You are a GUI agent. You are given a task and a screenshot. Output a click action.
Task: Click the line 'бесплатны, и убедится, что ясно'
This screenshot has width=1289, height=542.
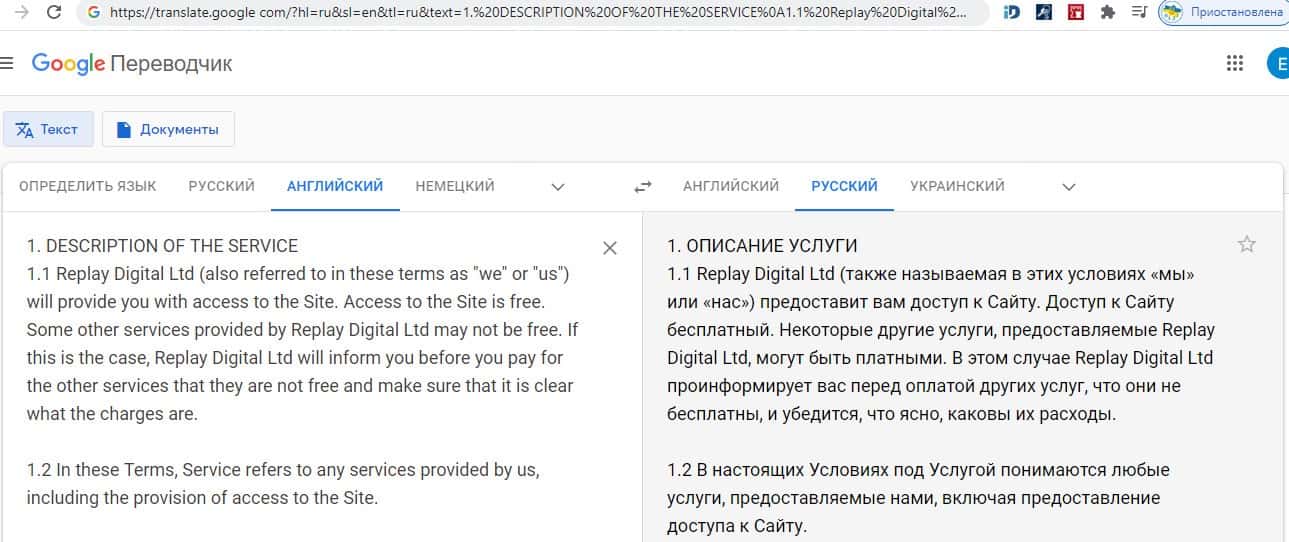point(891,414)
